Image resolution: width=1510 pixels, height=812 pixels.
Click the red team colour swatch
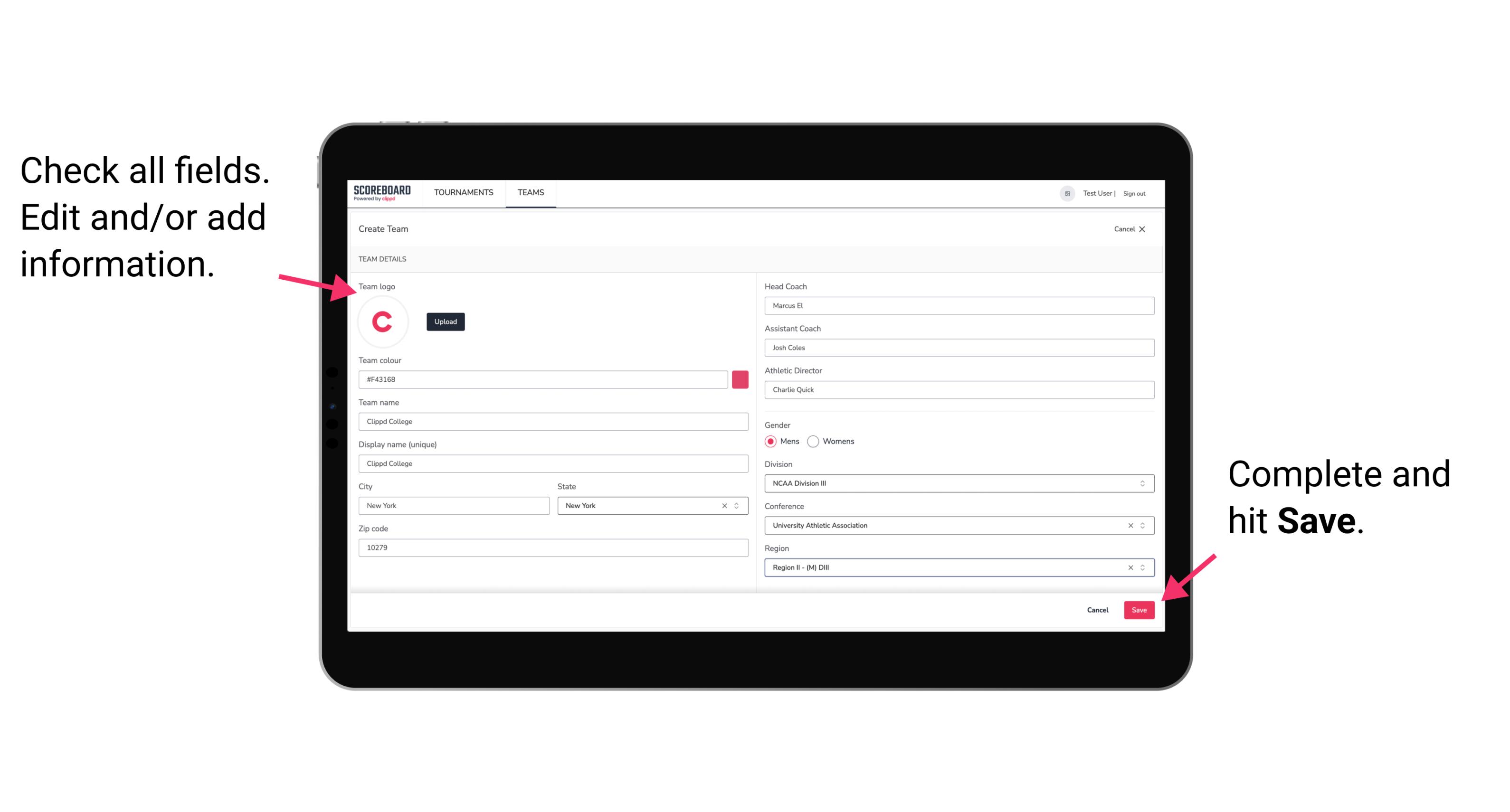[740, 380]
